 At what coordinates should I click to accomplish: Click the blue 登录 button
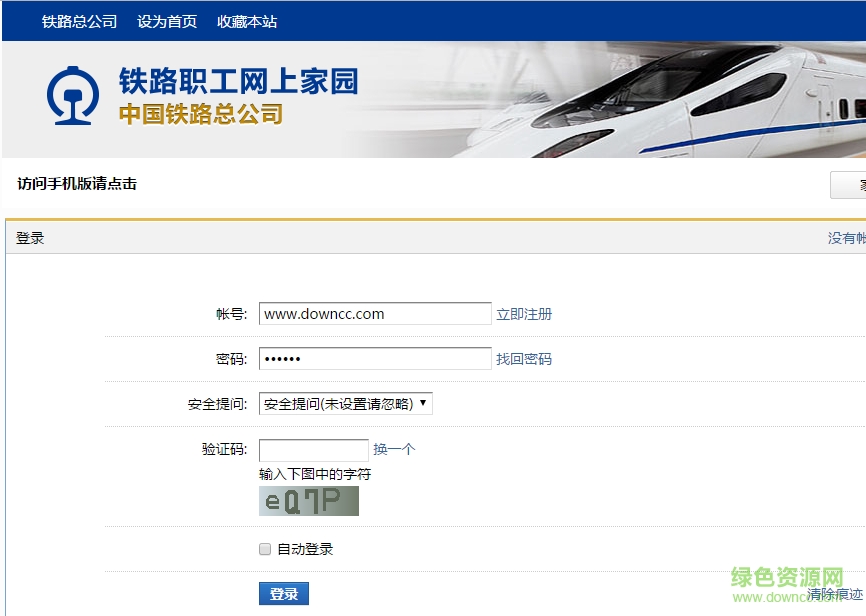(284, 594)
